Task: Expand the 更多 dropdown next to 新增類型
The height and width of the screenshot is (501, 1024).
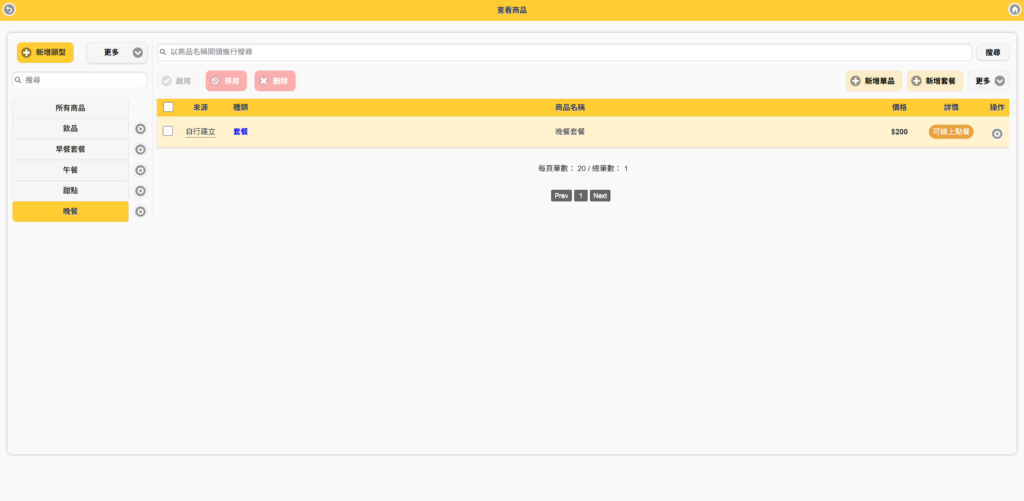Action: (x=117, y=53)
